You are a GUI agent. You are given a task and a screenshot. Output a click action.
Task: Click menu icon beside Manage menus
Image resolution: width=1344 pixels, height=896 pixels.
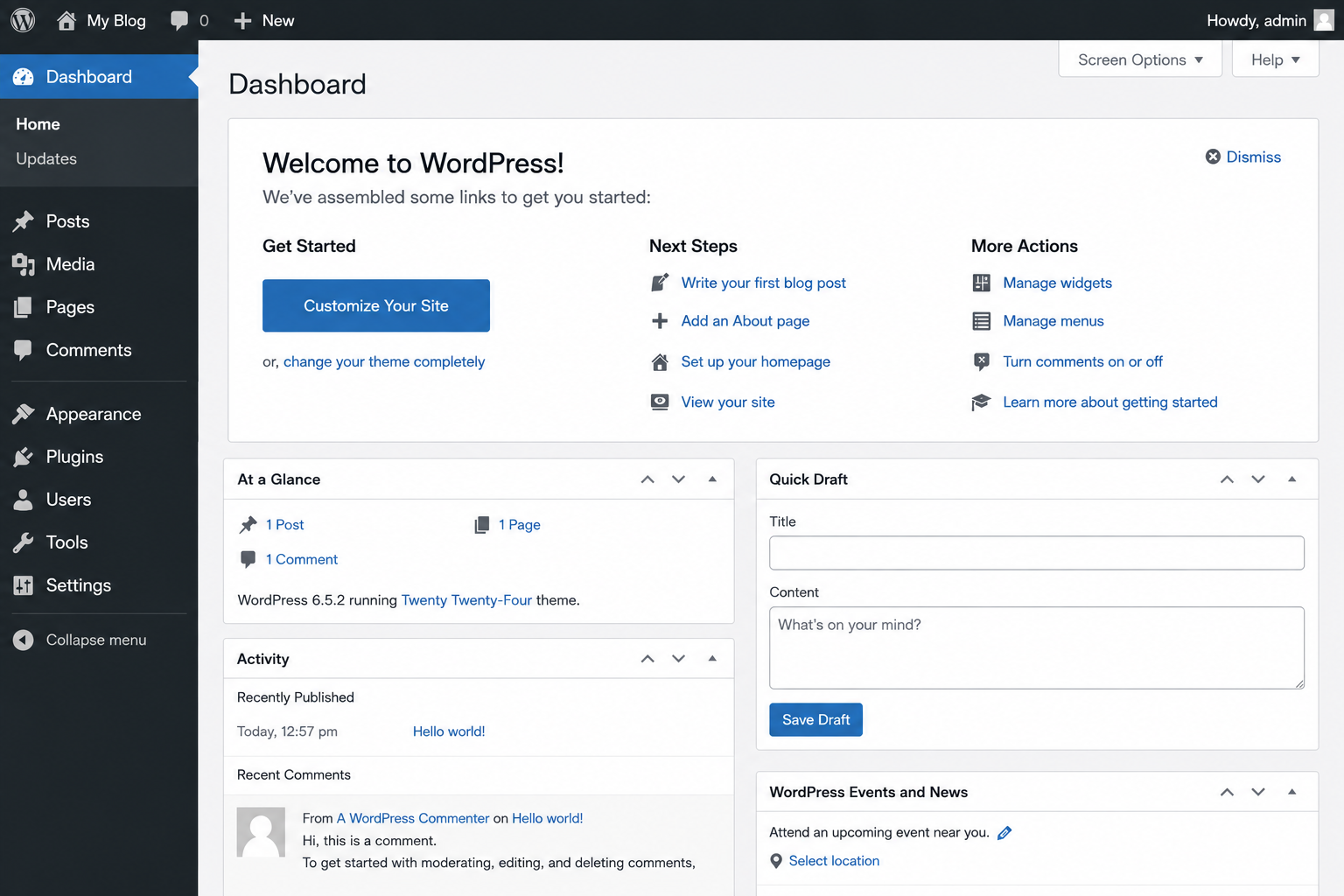(x=982, y=321)
